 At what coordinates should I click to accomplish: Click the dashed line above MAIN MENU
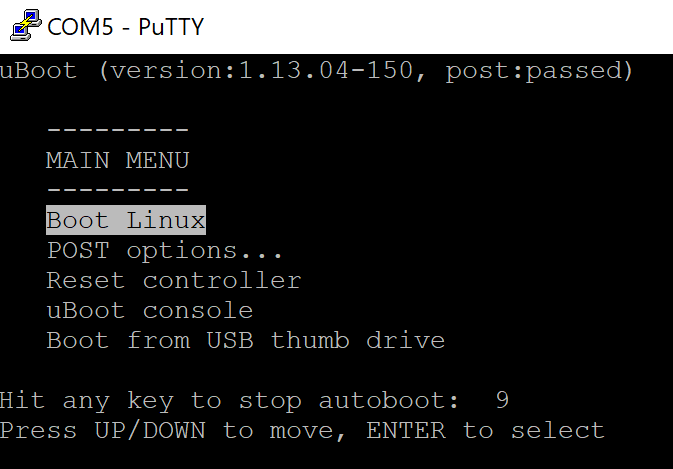click(118, 129)
